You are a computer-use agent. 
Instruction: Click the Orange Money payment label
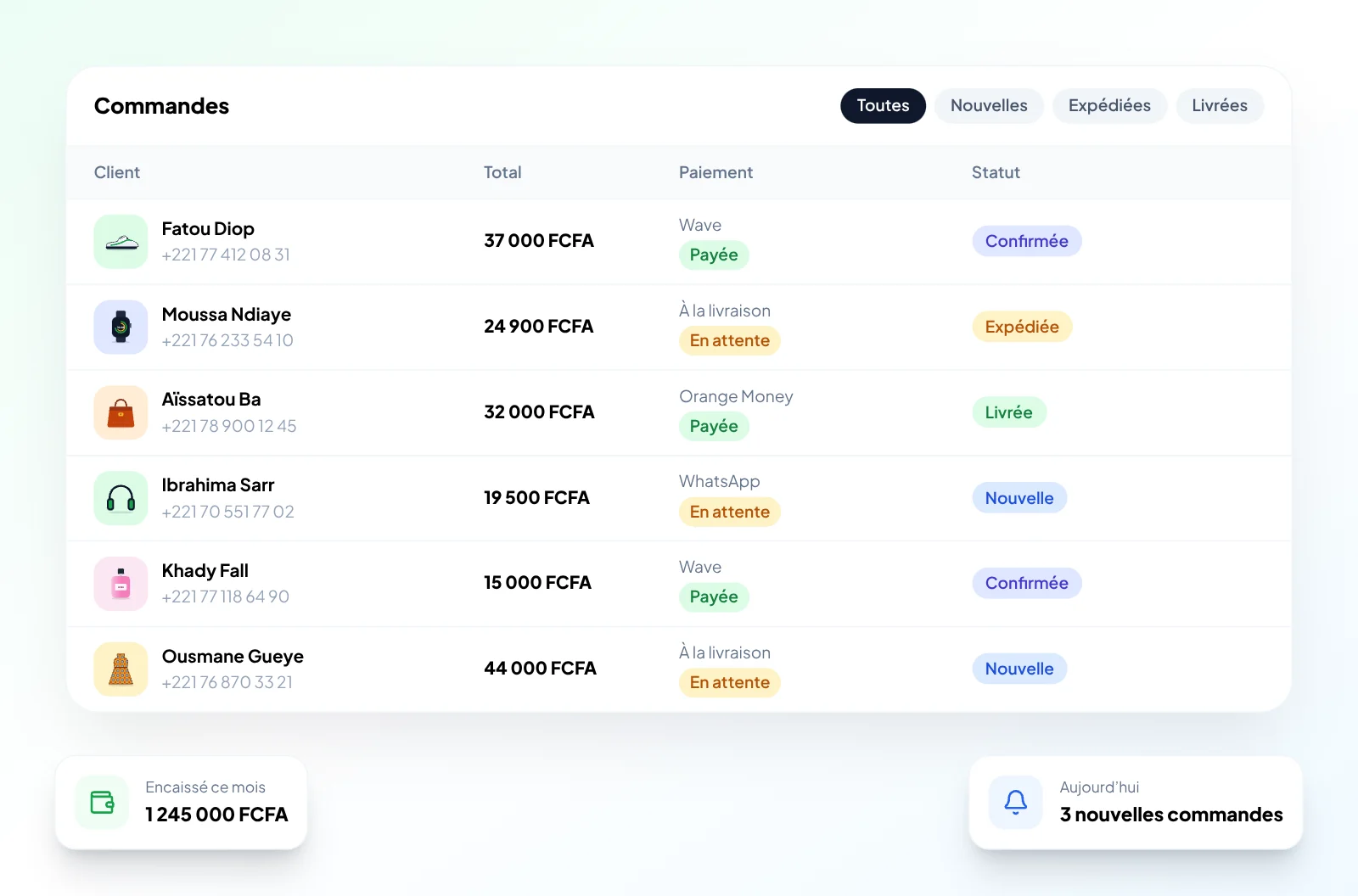point(736,396)
